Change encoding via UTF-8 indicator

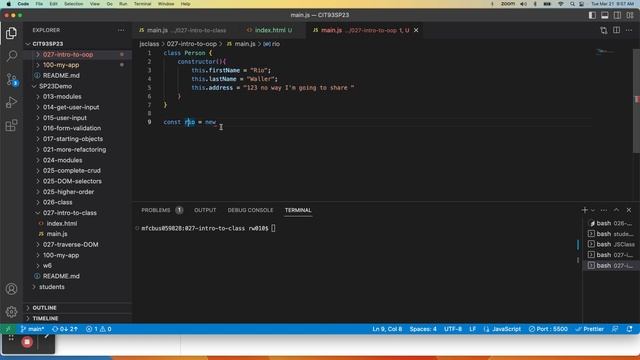point(453,329)
